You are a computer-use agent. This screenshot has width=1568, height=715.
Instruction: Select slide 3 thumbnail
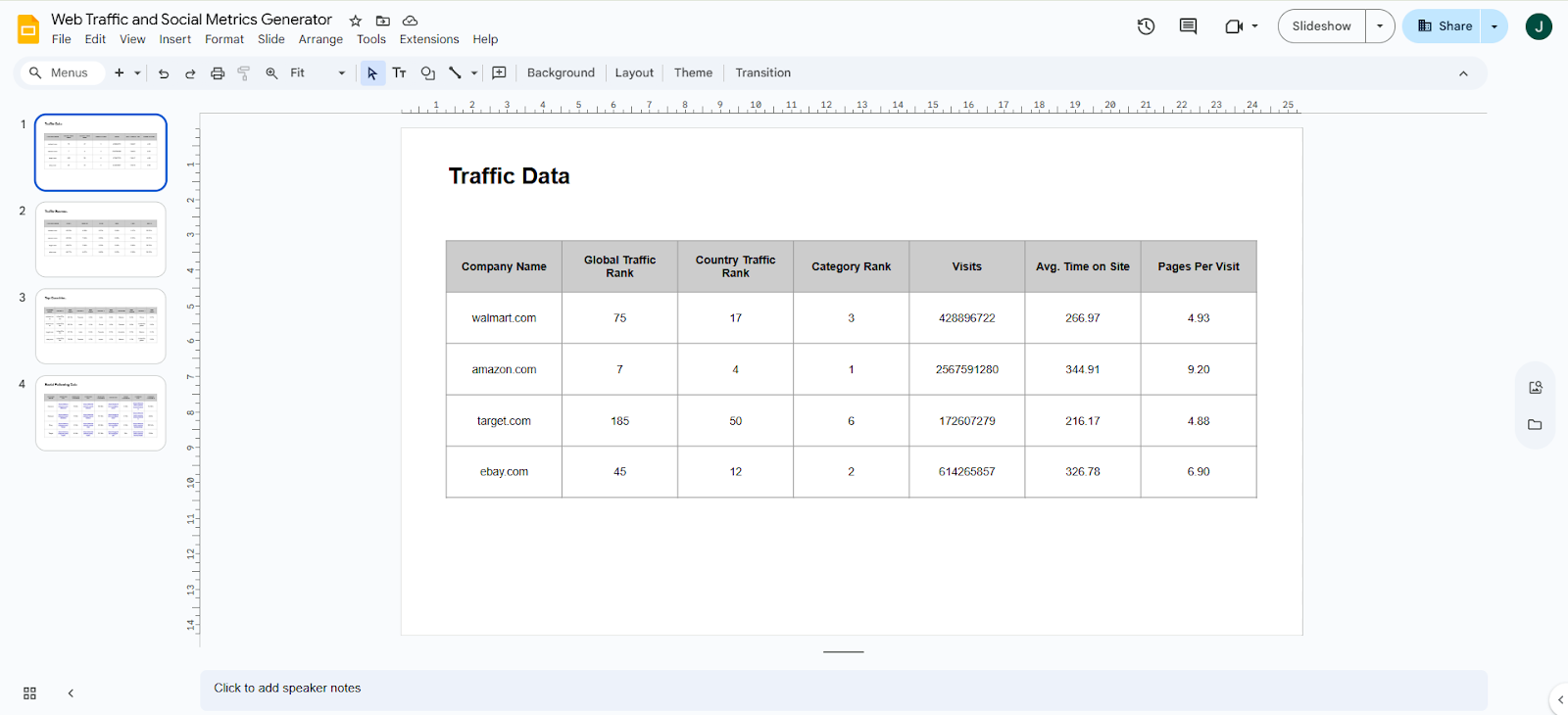(101, 326)
